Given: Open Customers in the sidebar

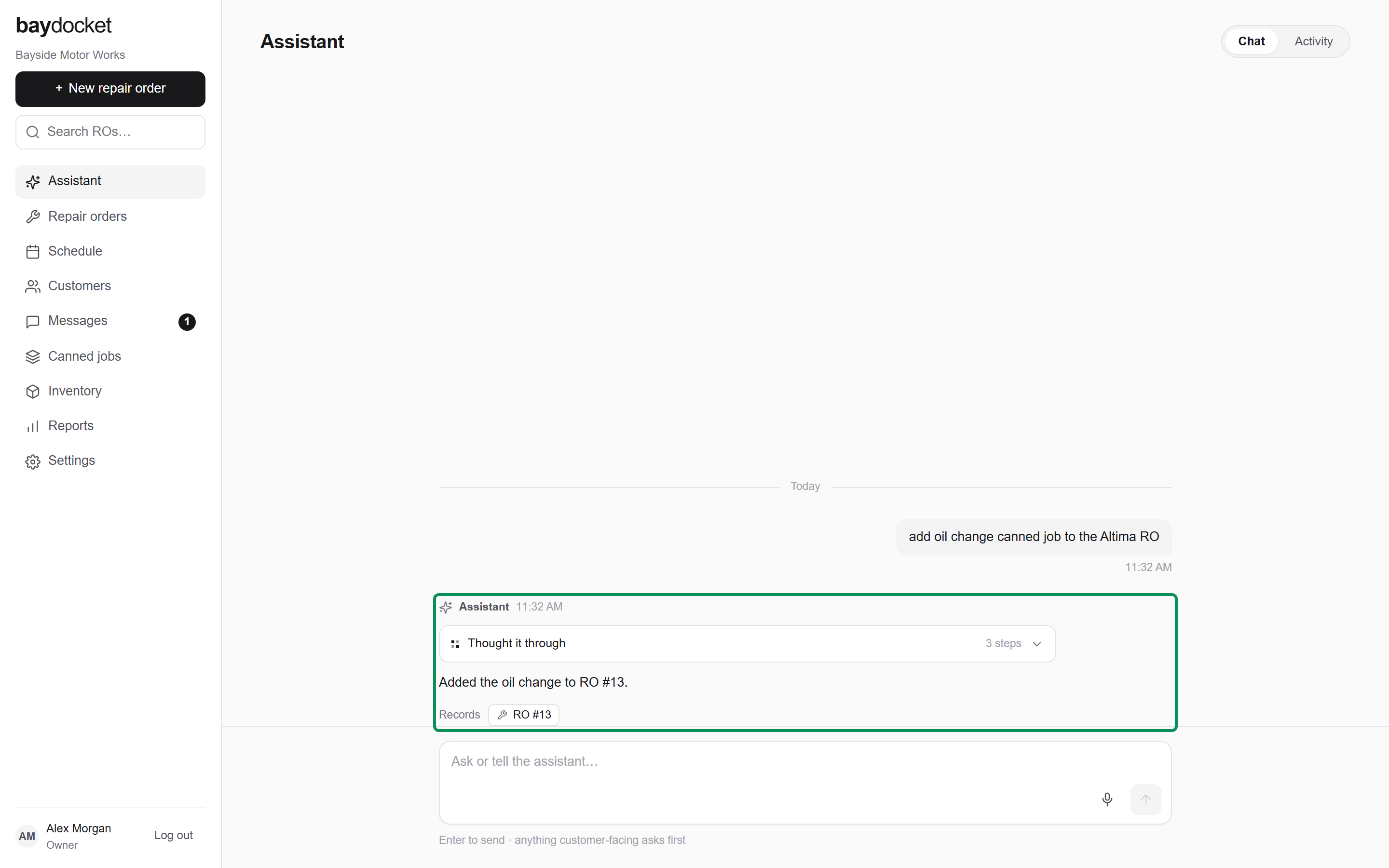Looking at the screenshot, I should point(110,286).
